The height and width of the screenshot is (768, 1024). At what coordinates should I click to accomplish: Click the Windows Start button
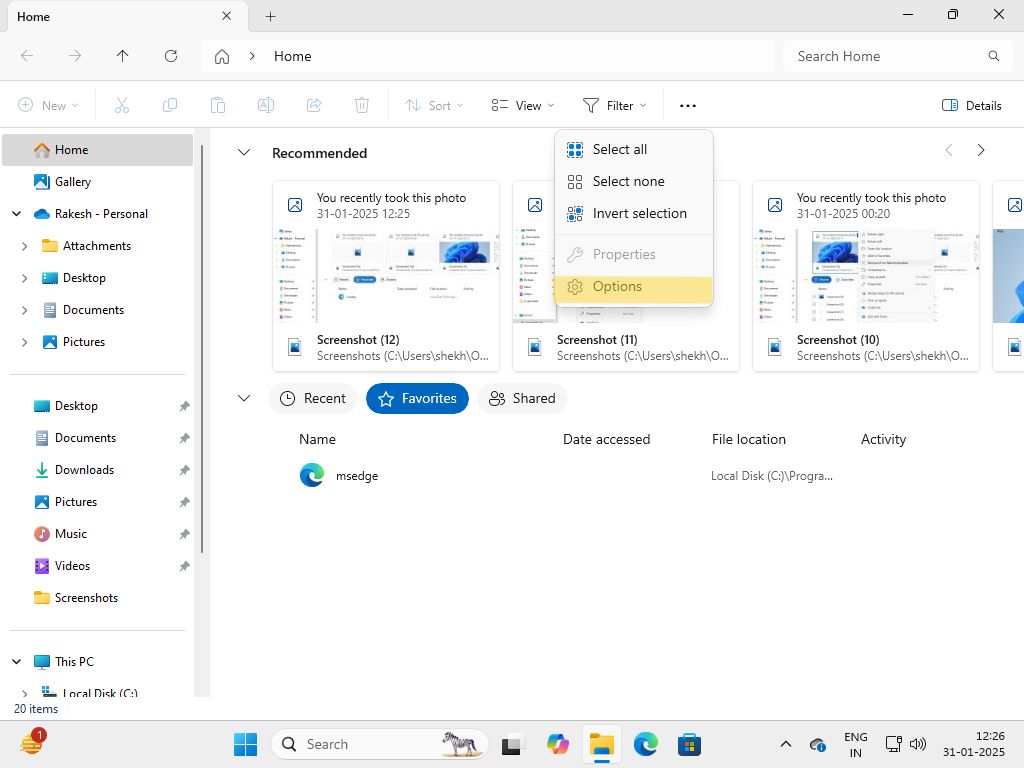click(245, 744)
